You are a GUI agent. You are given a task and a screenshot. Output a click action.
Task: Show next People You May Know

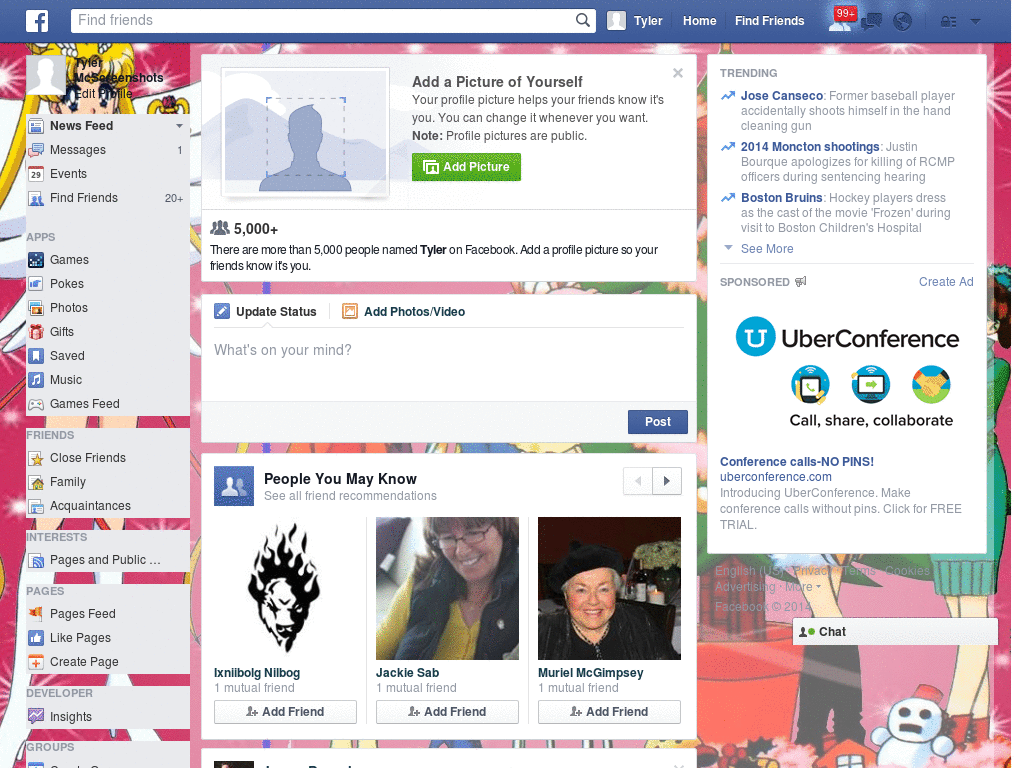pyautogui.click(x=667, y=481)
